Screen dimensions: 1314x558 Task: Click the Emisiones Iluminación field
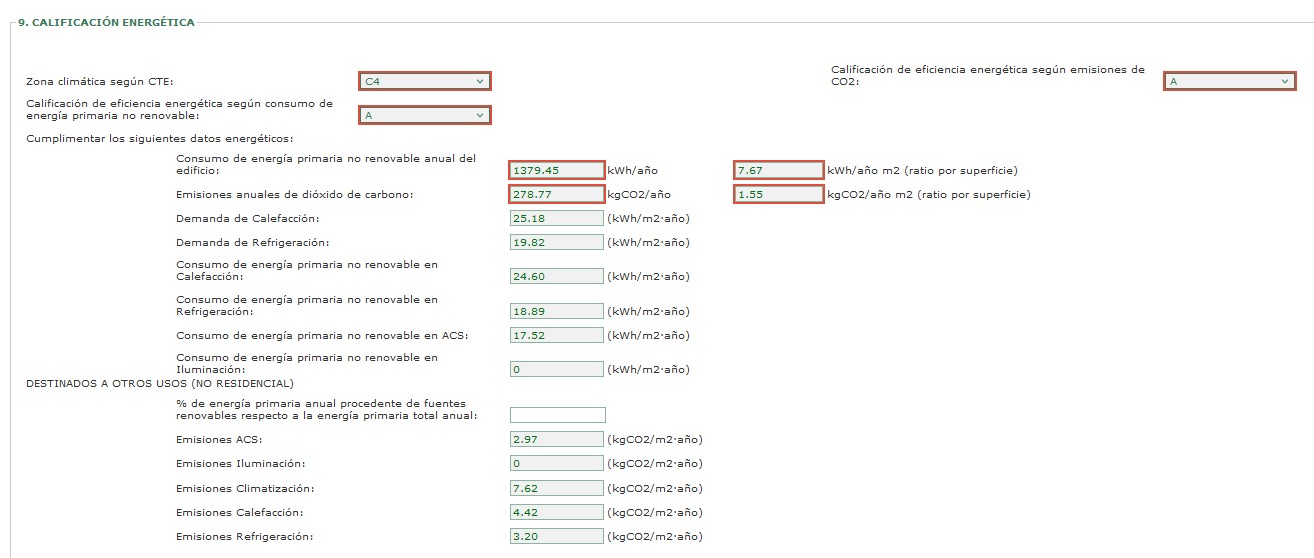pos(557,463)
